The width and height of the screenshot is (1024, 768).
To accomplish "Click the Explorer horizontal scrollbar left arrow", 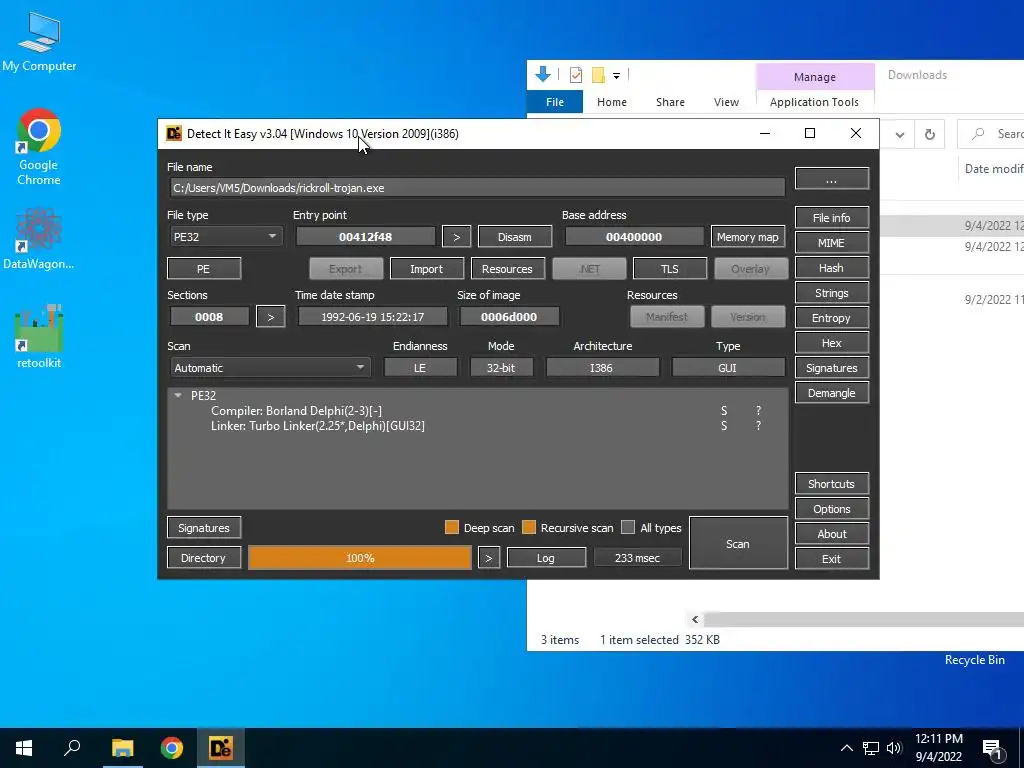I will 695,619.
